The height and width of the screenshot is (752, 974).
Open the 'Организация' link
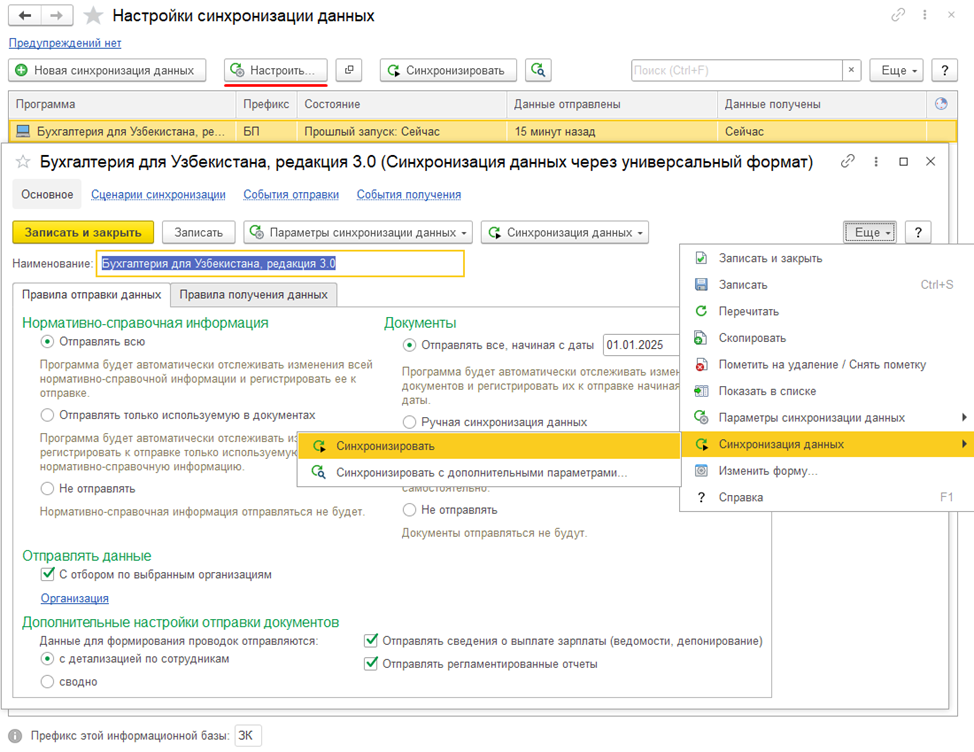[74, 598]
